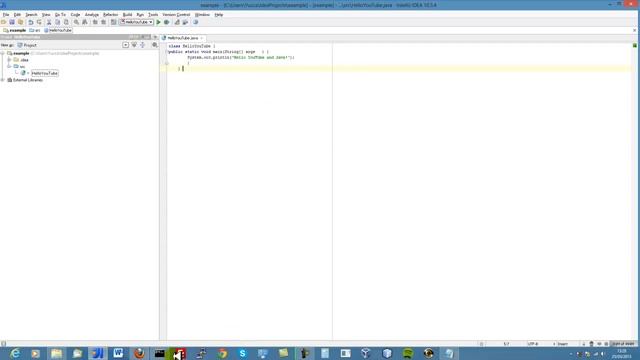Click the small dropdown box in Project panel toolbar
Viewport: 640px width, 360px height.
coord(125,45)
